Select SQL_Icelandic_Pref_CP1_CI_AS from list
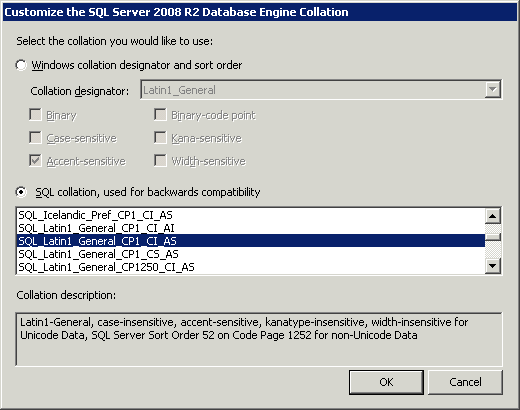The image size is (520, 410). pyautogui.click(x=251, y=215)
